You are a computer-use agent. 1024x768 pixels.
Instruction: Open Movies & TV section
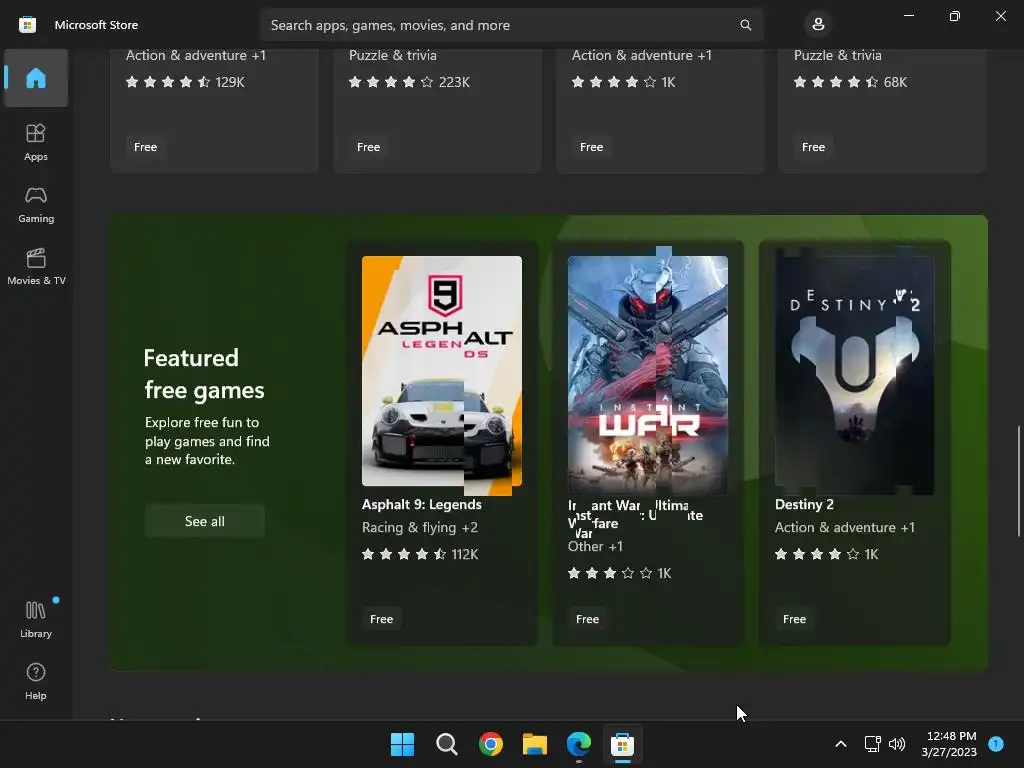click(x=36, y=266)
